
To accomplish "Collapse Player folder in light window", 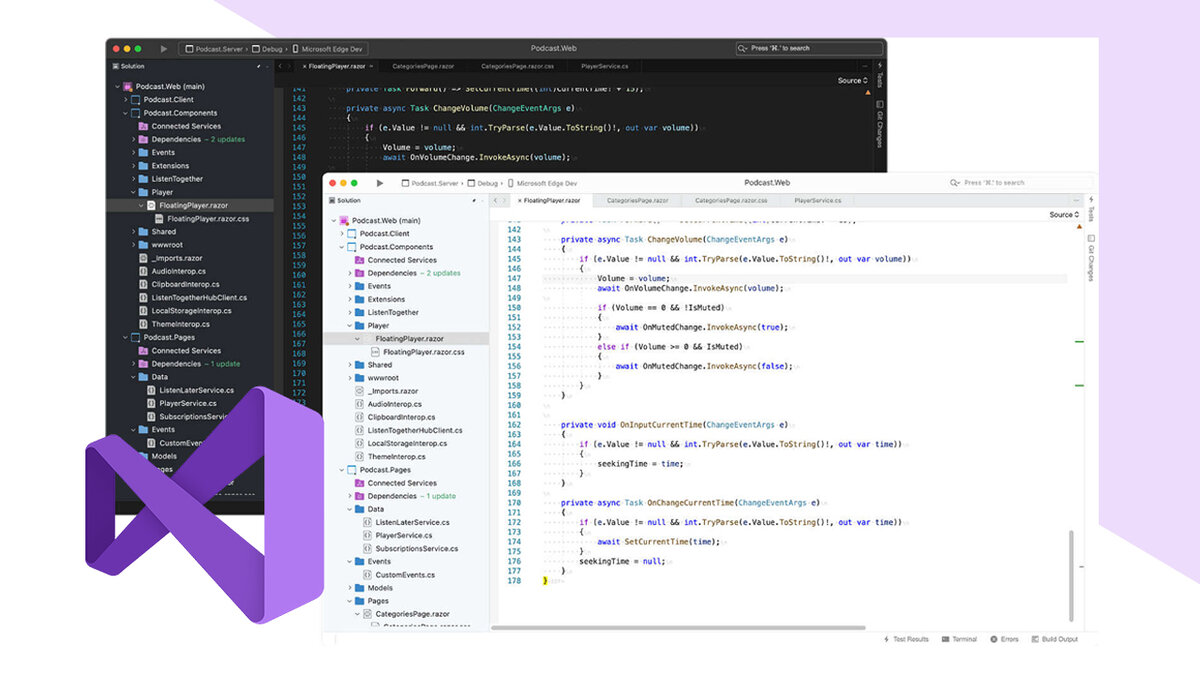I will (x=349, y=325).
